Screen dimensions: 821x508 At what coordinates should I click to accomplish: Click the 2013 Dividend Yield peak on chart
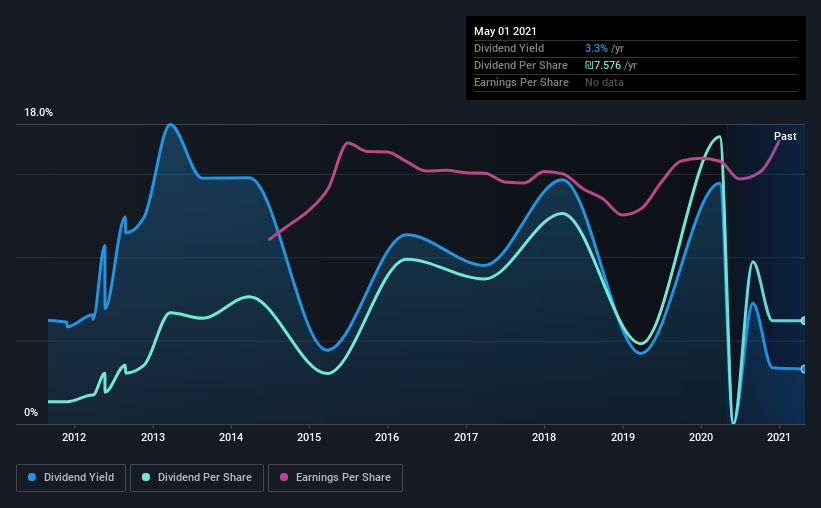tap(170, 125)
